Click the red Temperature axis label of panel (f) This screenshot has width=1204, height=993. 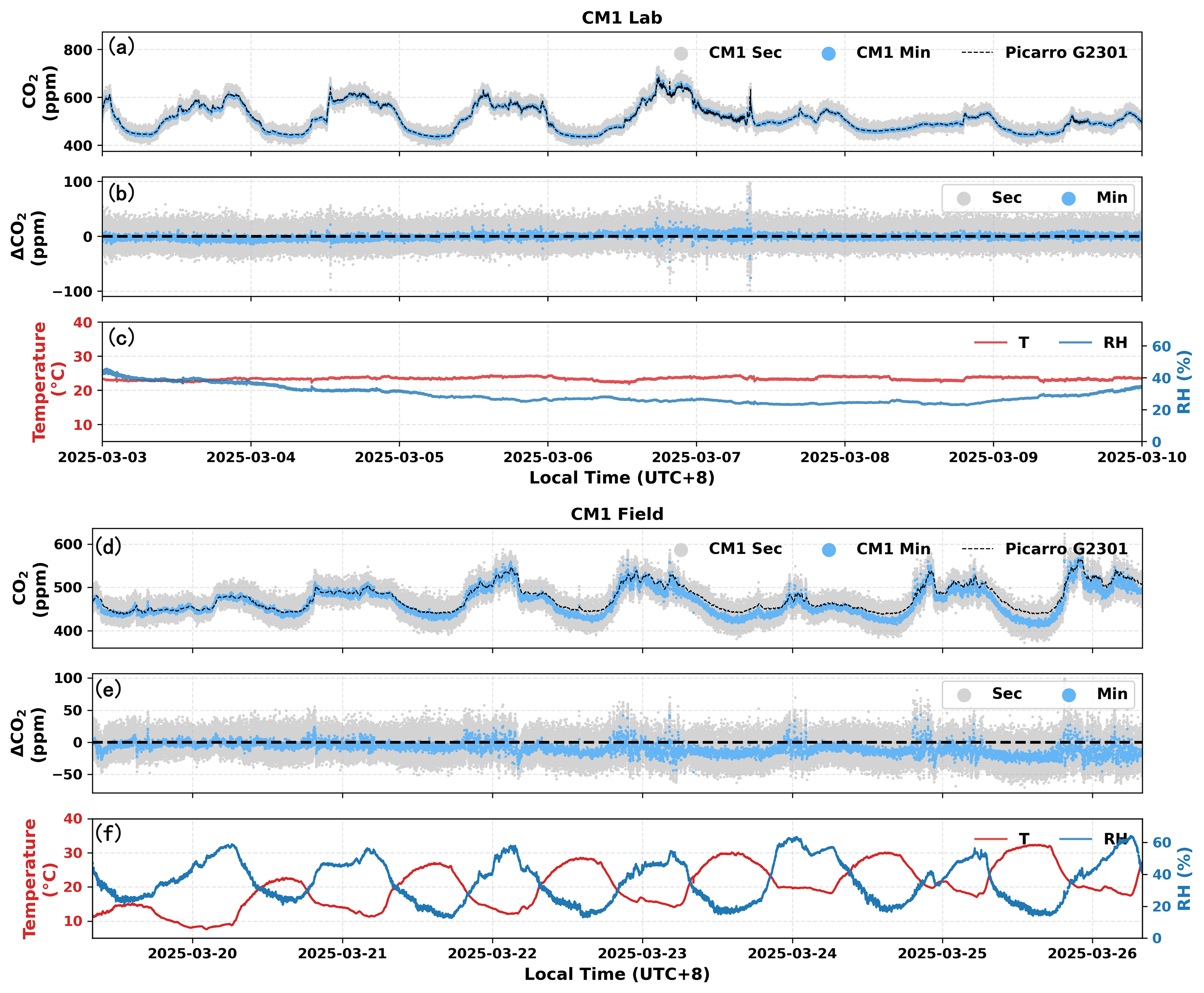(x=30, y=878)
